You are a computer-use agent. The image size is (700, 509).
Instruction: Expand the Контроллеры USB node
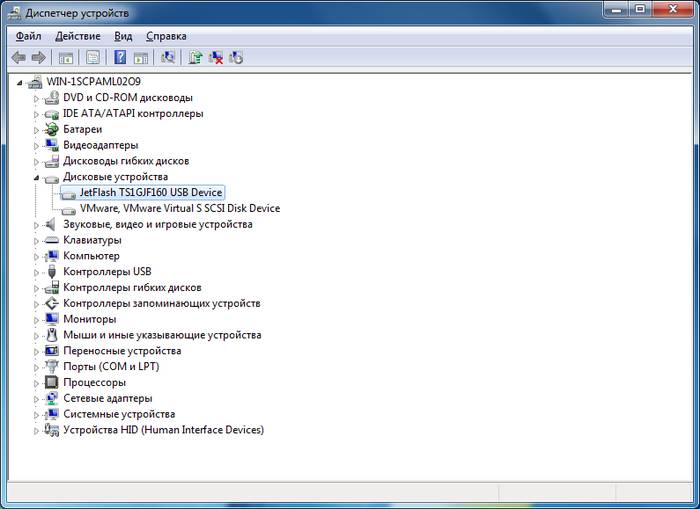tap(37, 272)
